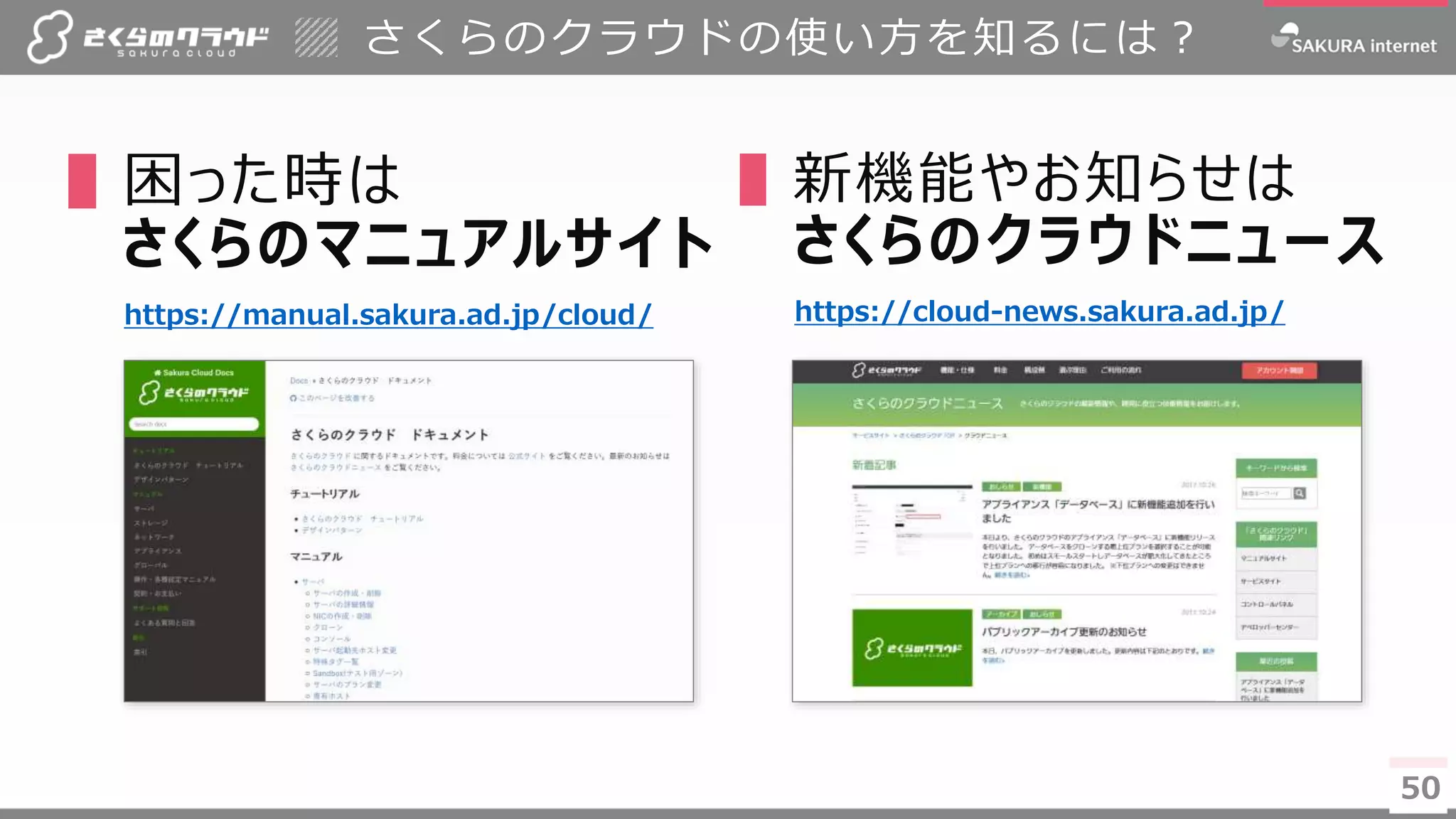Select 'ストレージ' in docs sidebar
Image resolution: width=1456 pixels, height=819 pixels.
(151, 523)
